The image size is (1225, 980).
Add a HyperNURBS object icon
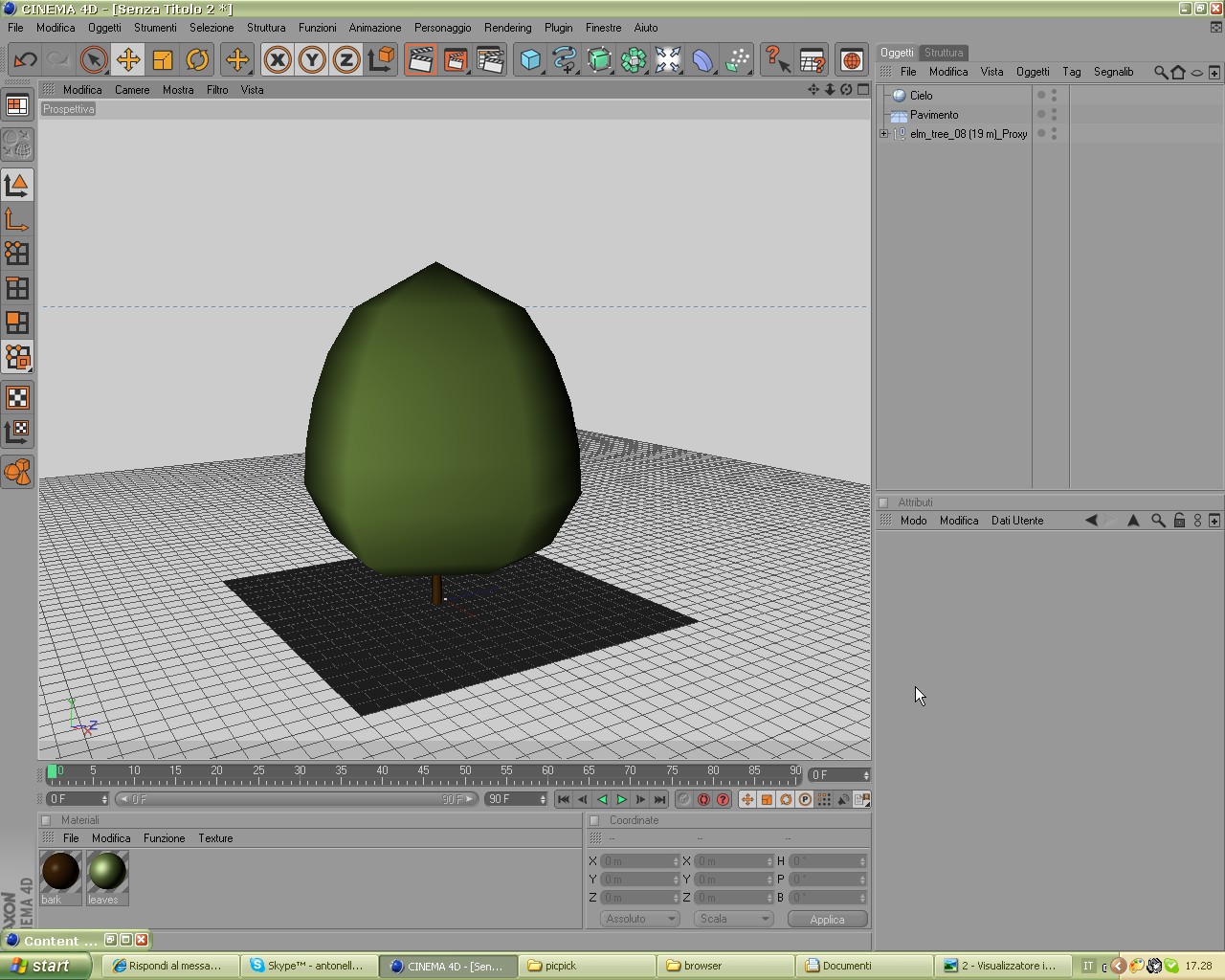tap(599, 60)
